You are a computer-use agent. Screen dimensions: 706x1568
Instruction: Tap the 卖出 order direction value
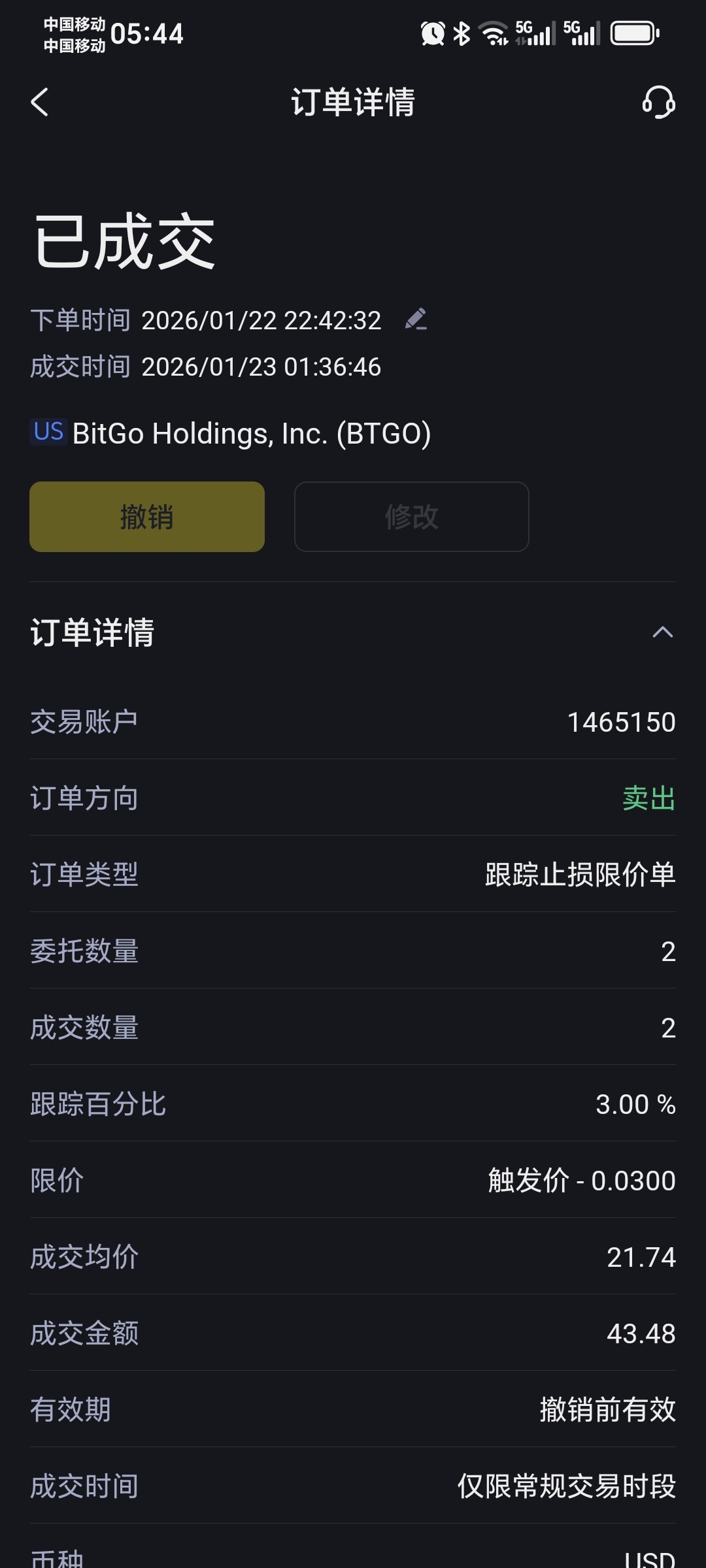(x=648, y=798)
